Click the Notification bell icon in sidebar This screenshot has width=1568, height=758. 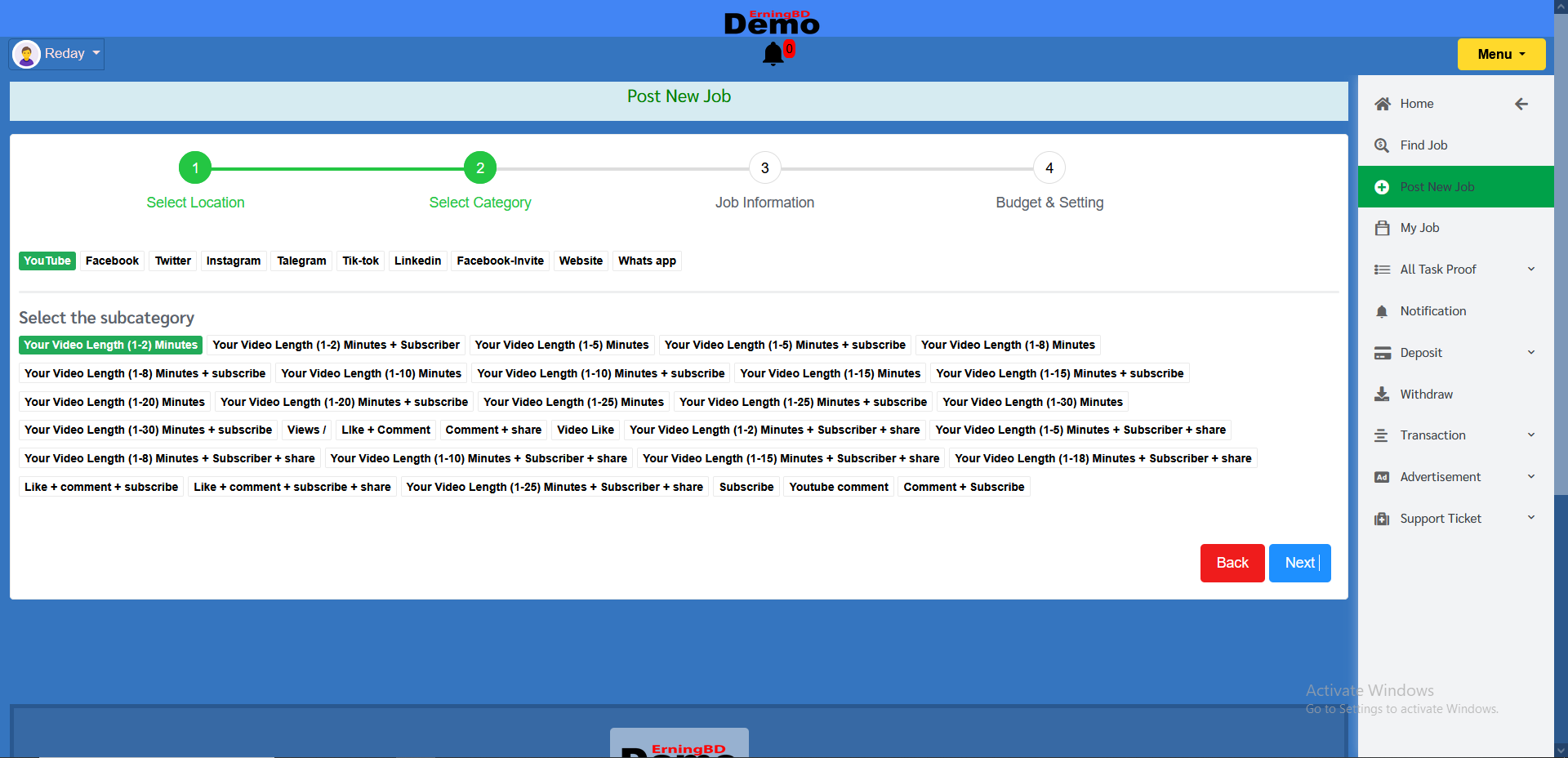(1382, 311)
